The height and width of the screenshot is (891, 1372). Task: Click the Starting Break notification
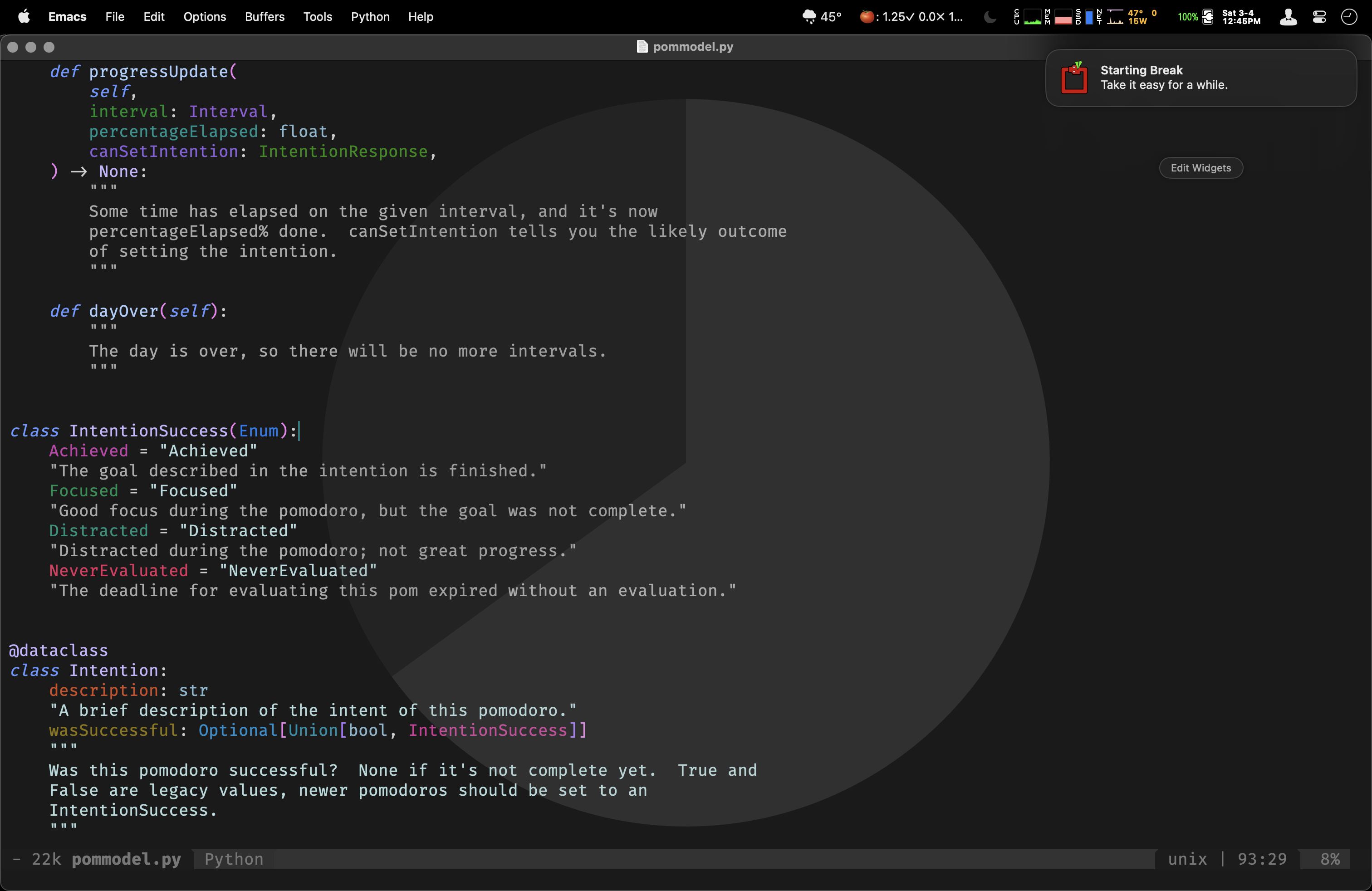[x=1200, y=78]
